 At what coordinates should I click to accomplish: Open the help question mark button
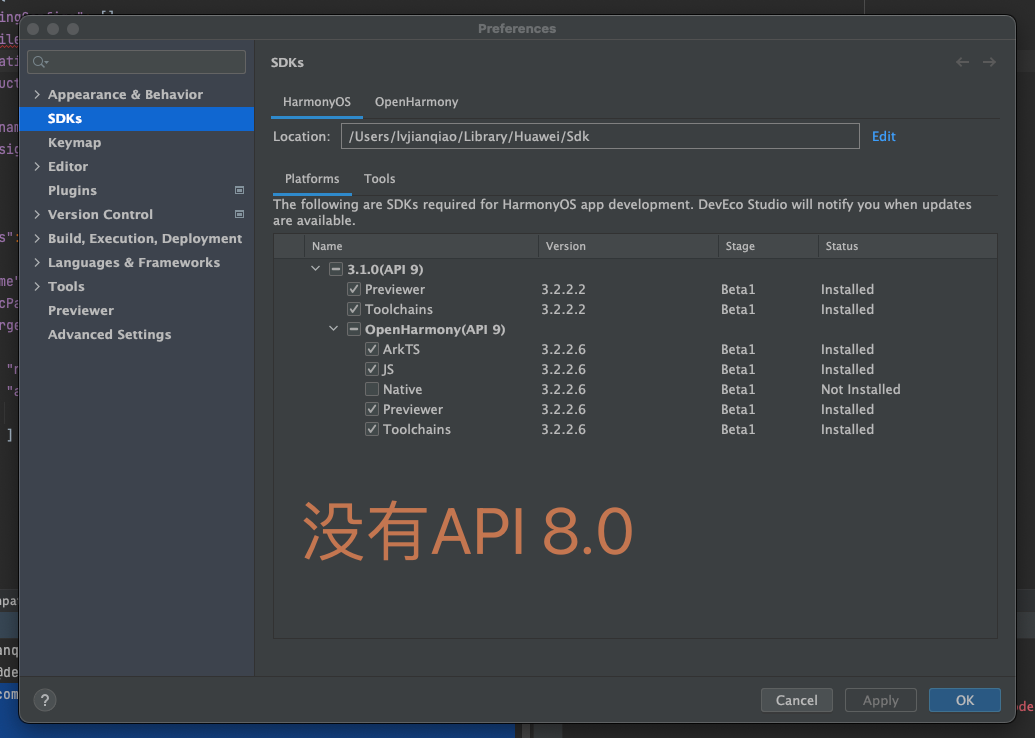tap(45, 700)
